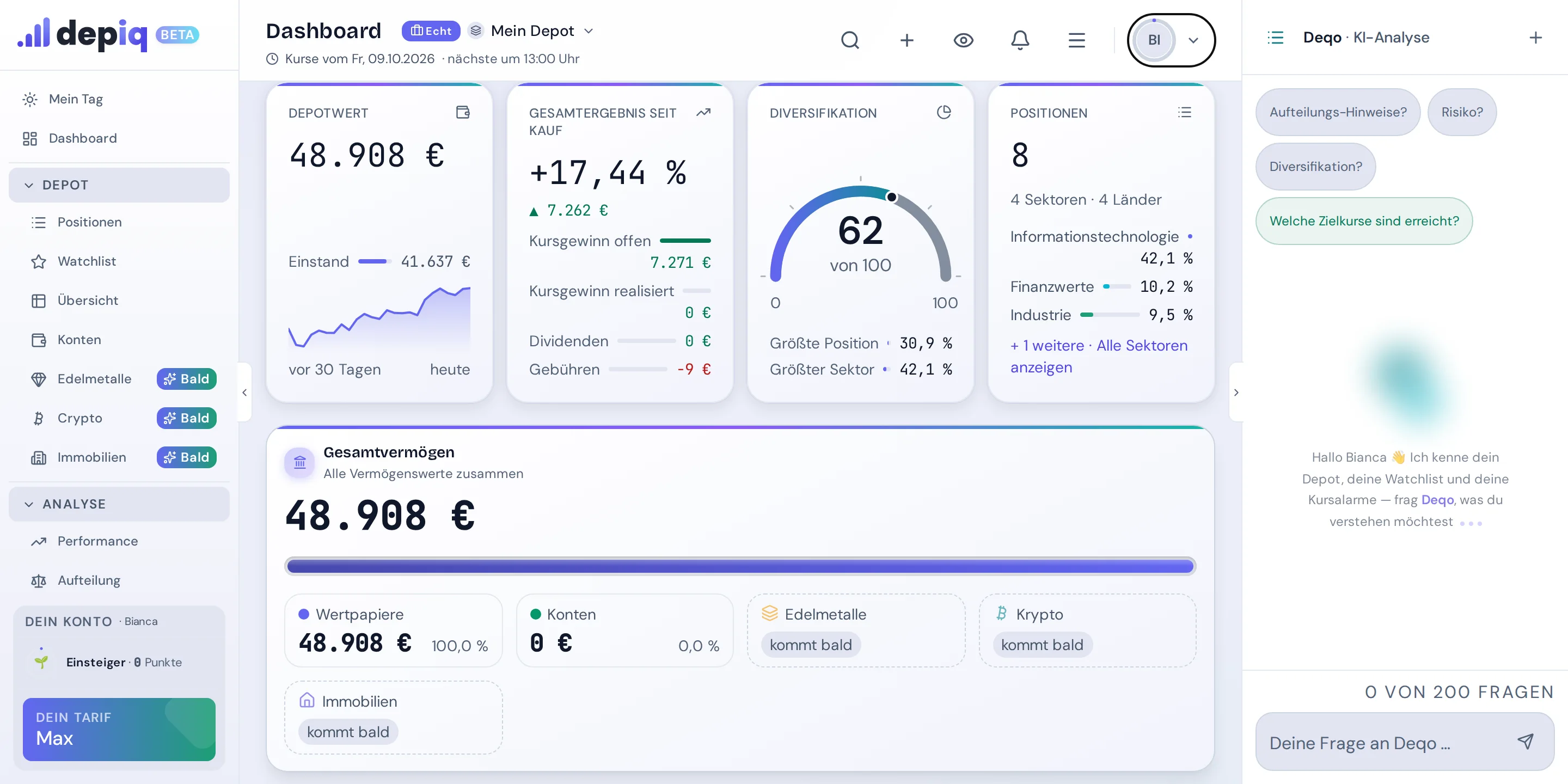Click the plus add icon in header
This screenshot has height=784, width=1568.
click(907, 40)
